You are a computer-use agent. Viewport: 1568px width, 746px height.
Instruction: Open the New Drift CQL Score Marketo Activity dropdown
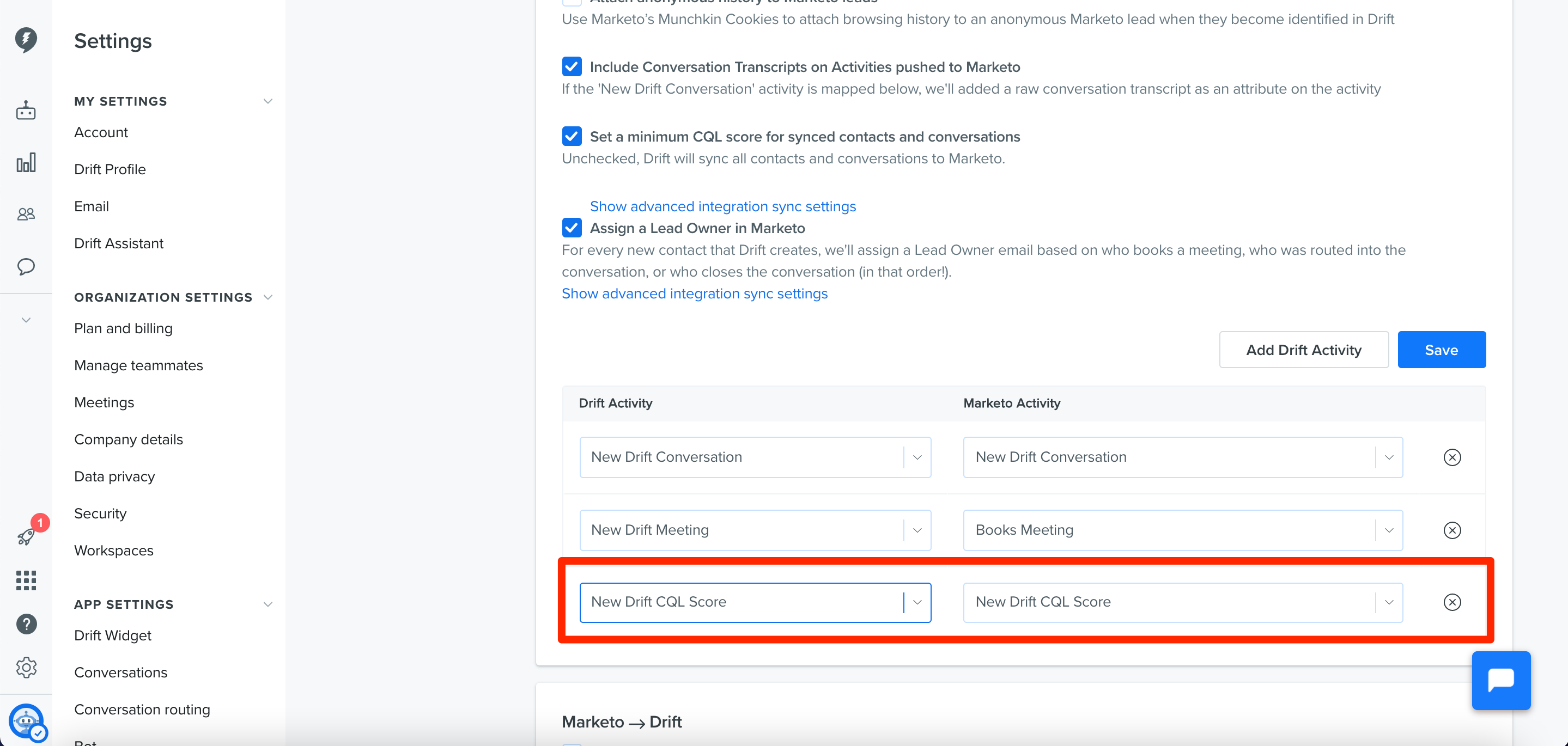click(x=1183, y=602)
